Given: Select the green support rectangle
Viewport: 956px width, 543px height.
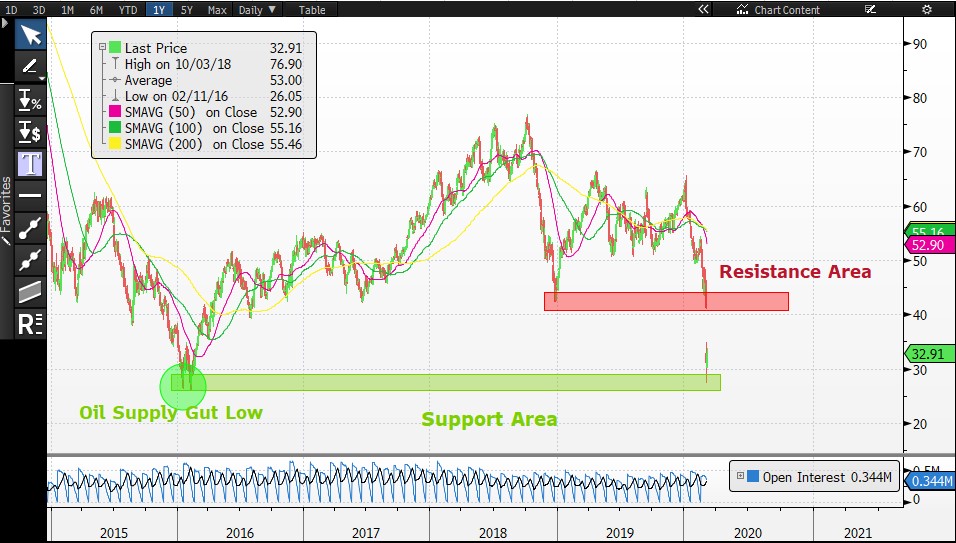Looking at the screenshot, I should 446,382.
